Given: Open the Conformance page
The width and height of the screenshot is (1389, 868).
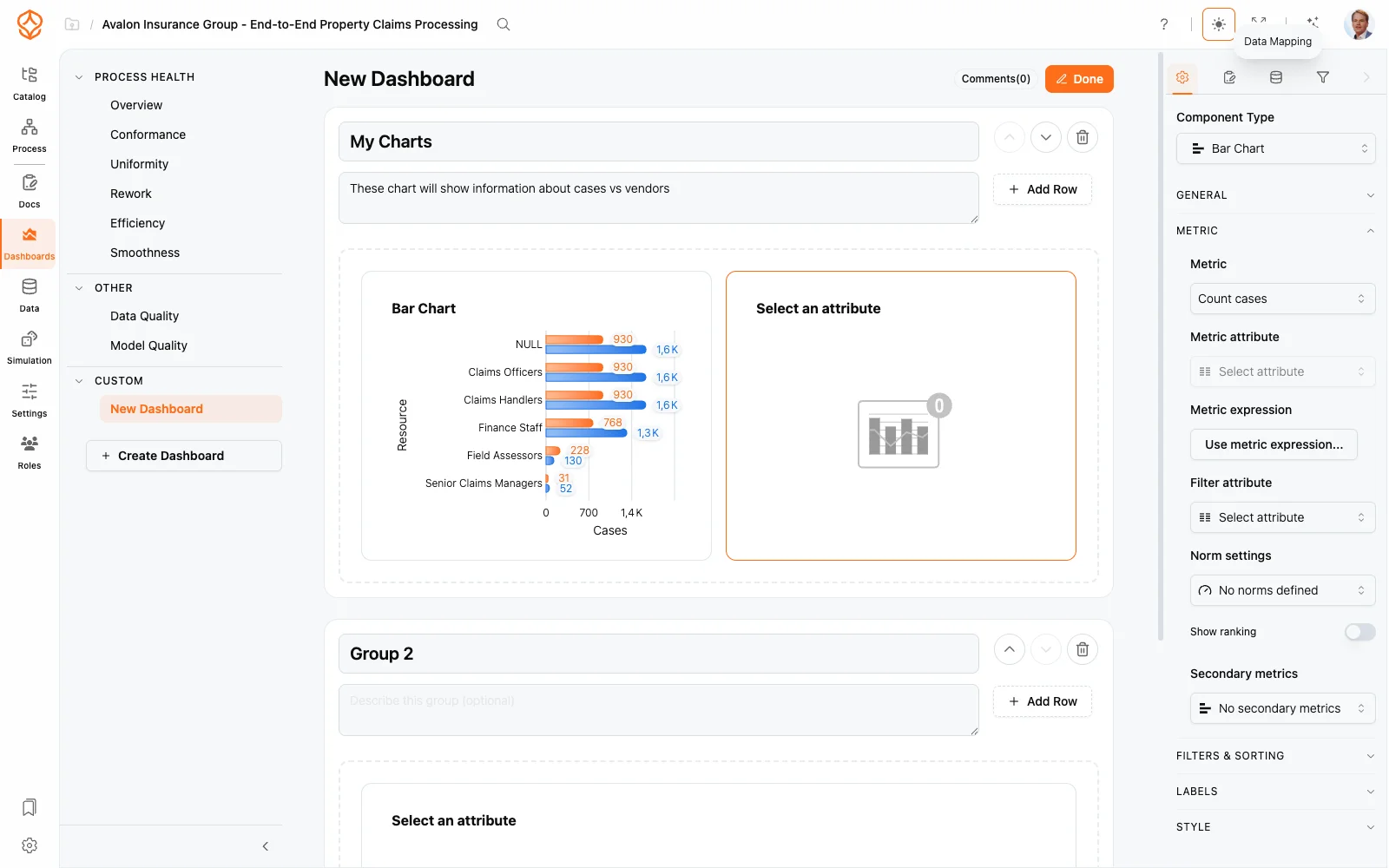Looking at the screenshot, I should click(148, 135).
